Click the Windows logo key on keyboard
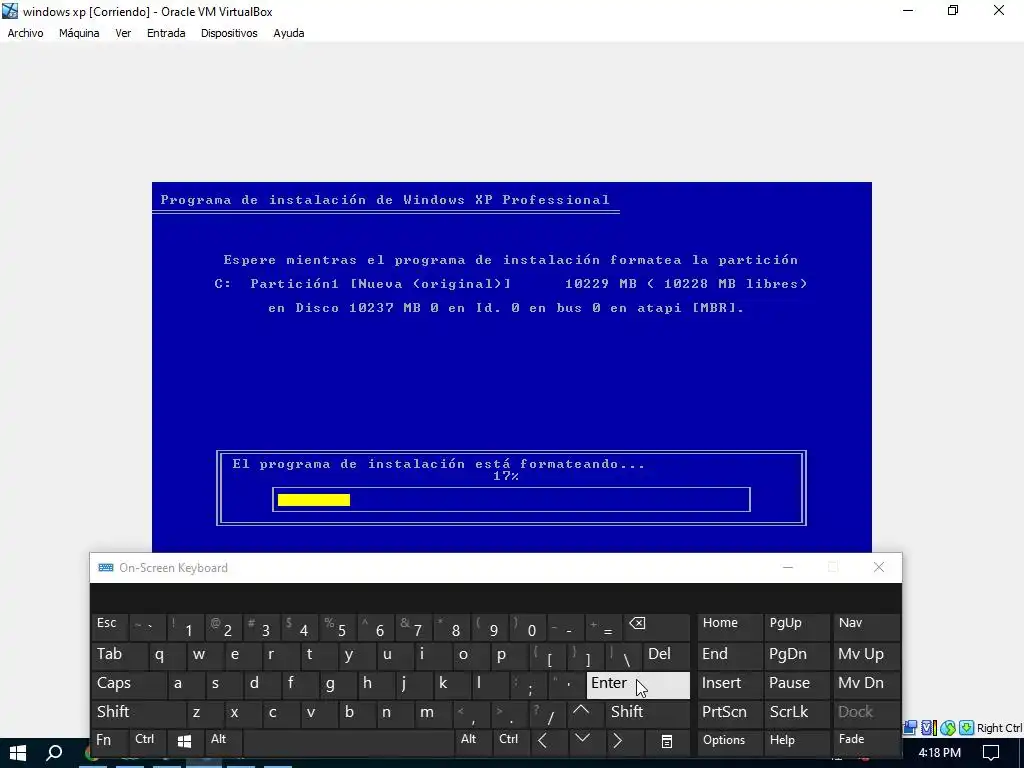This screenshot has width=1024, height=768. [x=184, y=741]
